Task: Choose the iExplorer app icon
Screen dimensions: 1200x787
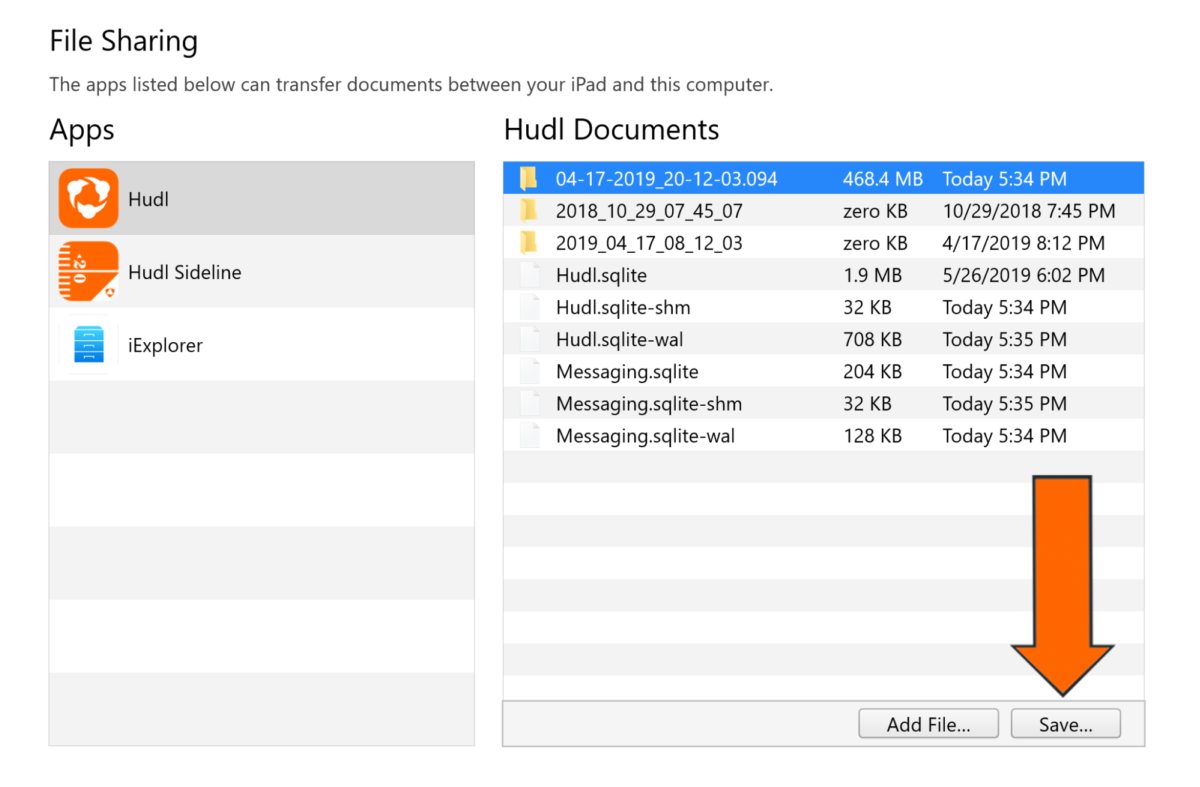Action: pos(88,345)
